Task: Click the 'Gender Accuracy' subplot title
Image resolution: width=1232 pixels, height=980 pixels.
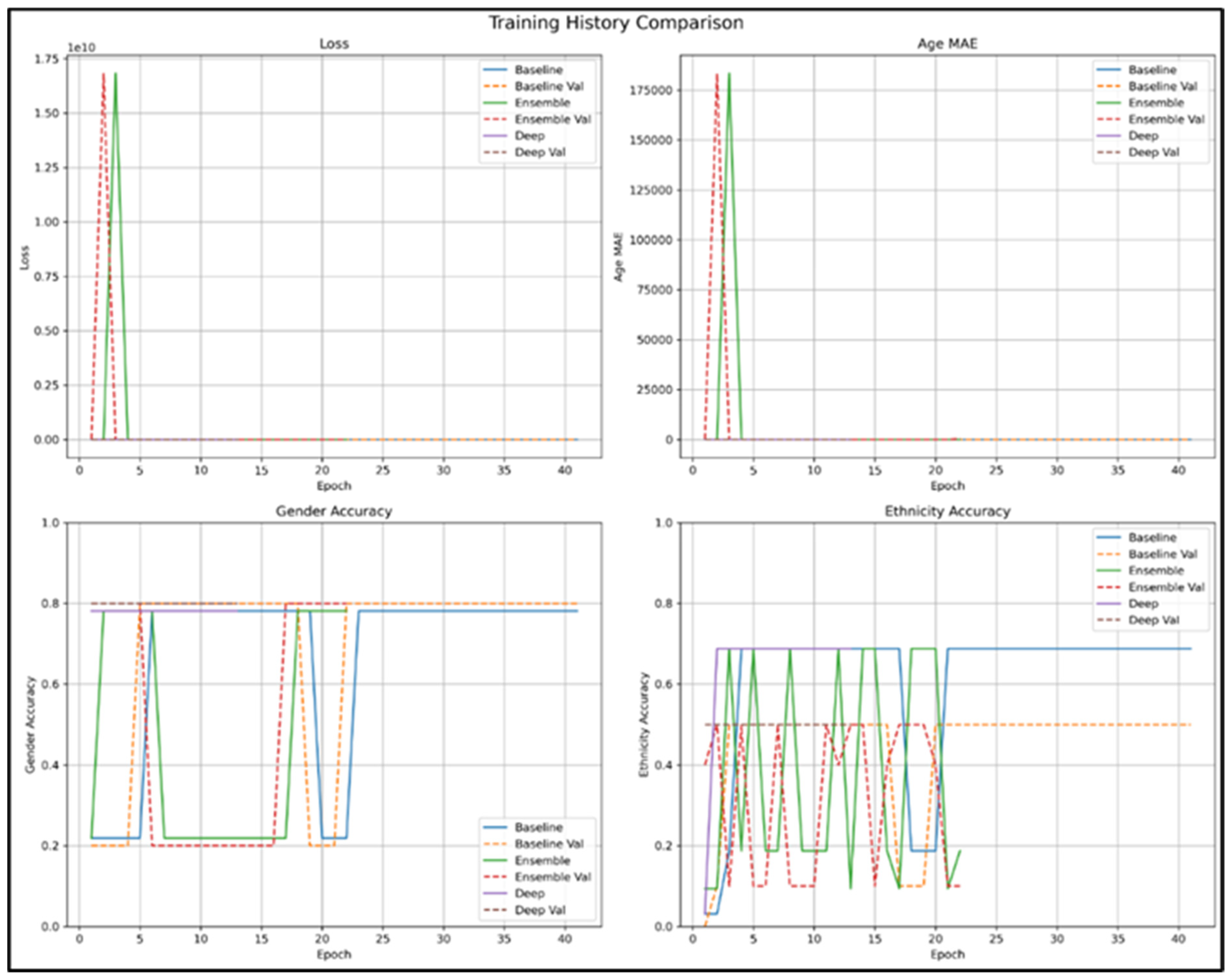Action: tap(334, 511)
